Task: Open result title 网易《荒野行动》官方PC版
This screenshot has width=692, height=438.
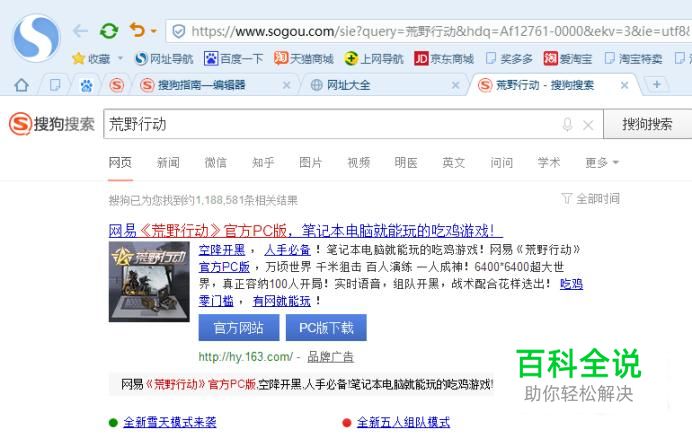Action: click(x=305, y=230)
